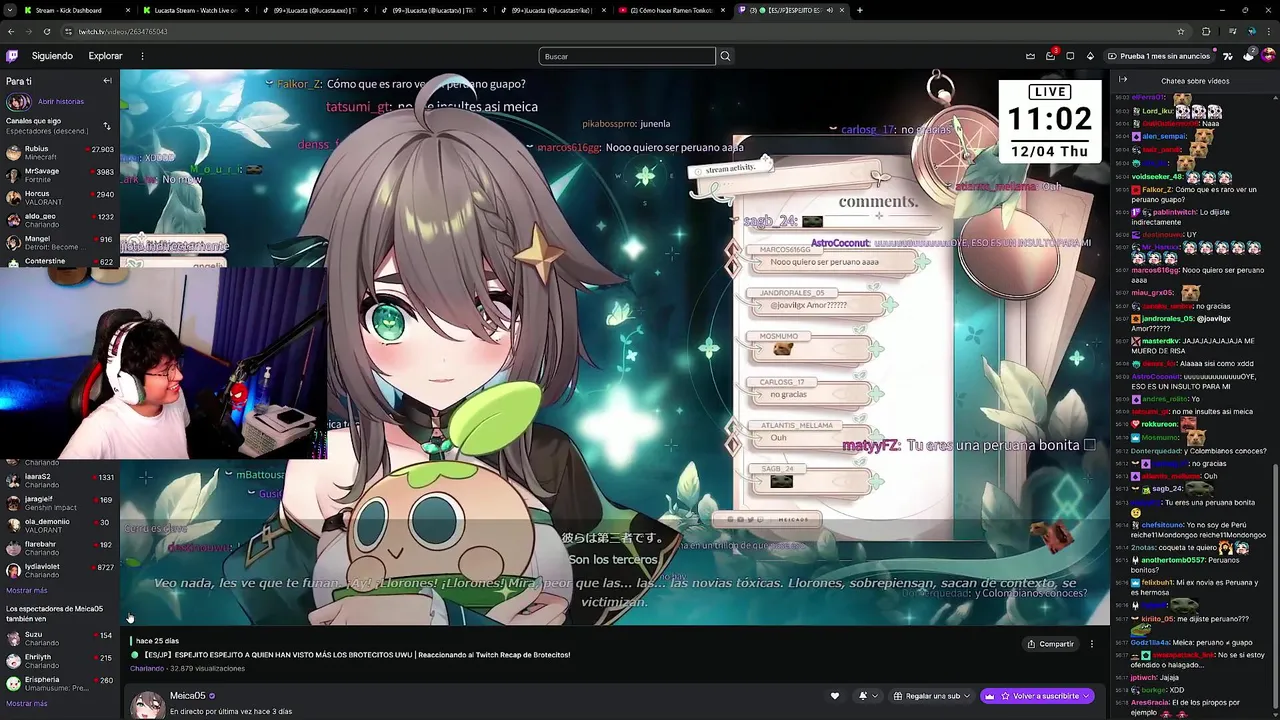Open MrSavage channel in sidebar
The image size is (1280, 720).
(60, 175)
